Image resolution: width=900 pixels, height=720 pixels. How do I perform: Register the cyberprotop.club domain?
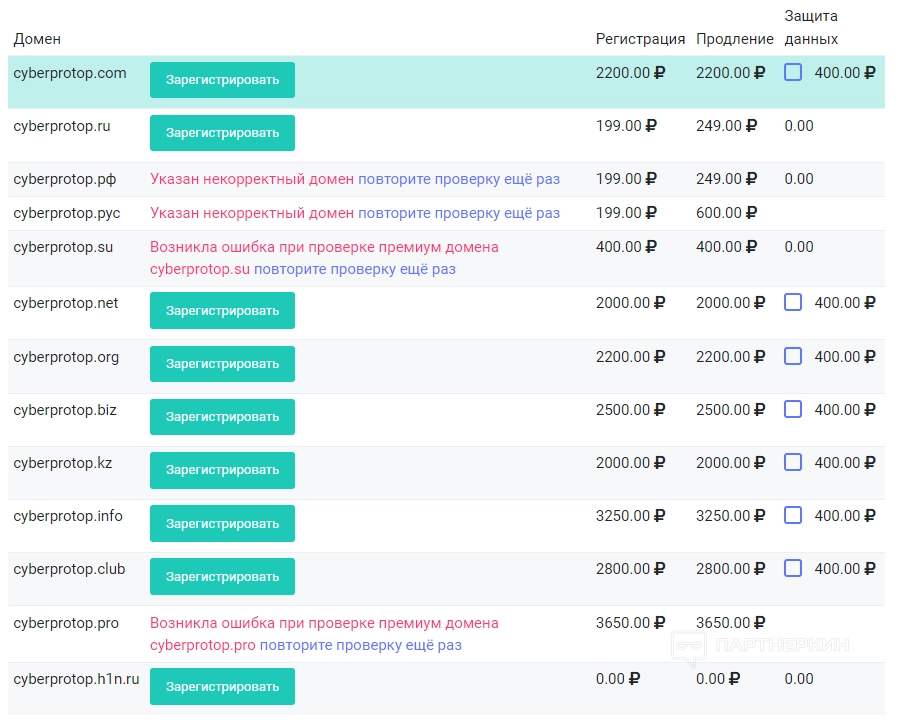222,576
